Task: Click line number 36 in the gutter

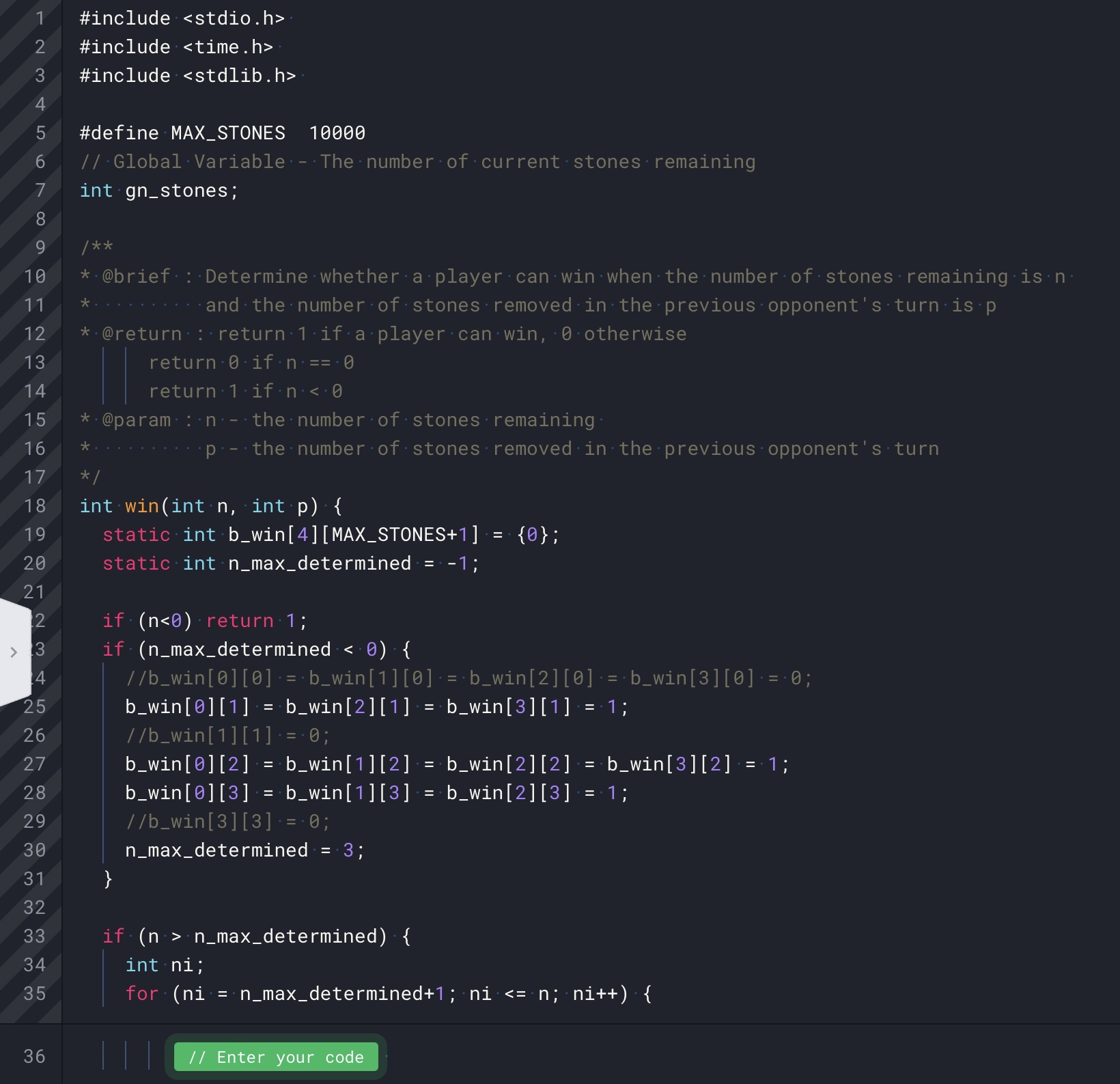Action: 33,1055
